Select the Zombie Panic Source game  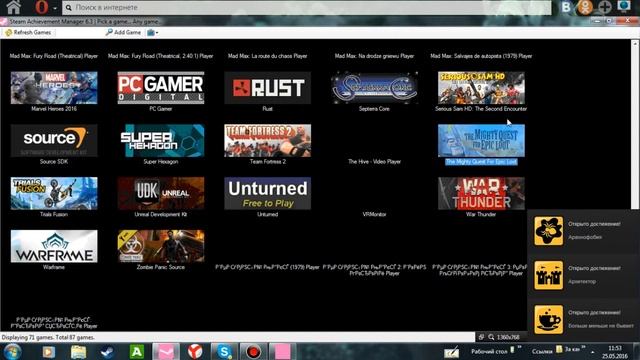click(x=161, y=250)
